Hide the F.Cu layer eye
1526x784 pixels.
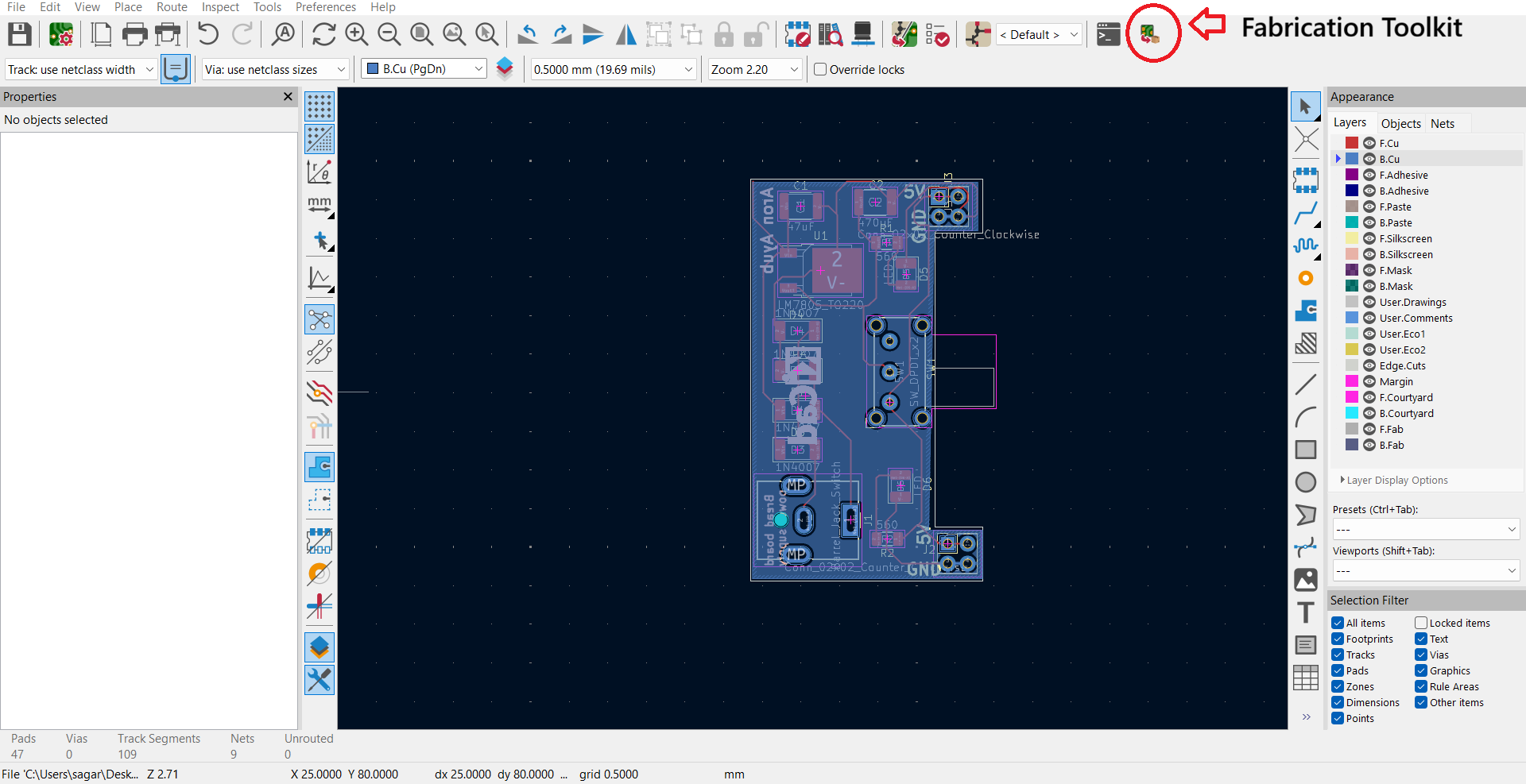click(1369, 143)
